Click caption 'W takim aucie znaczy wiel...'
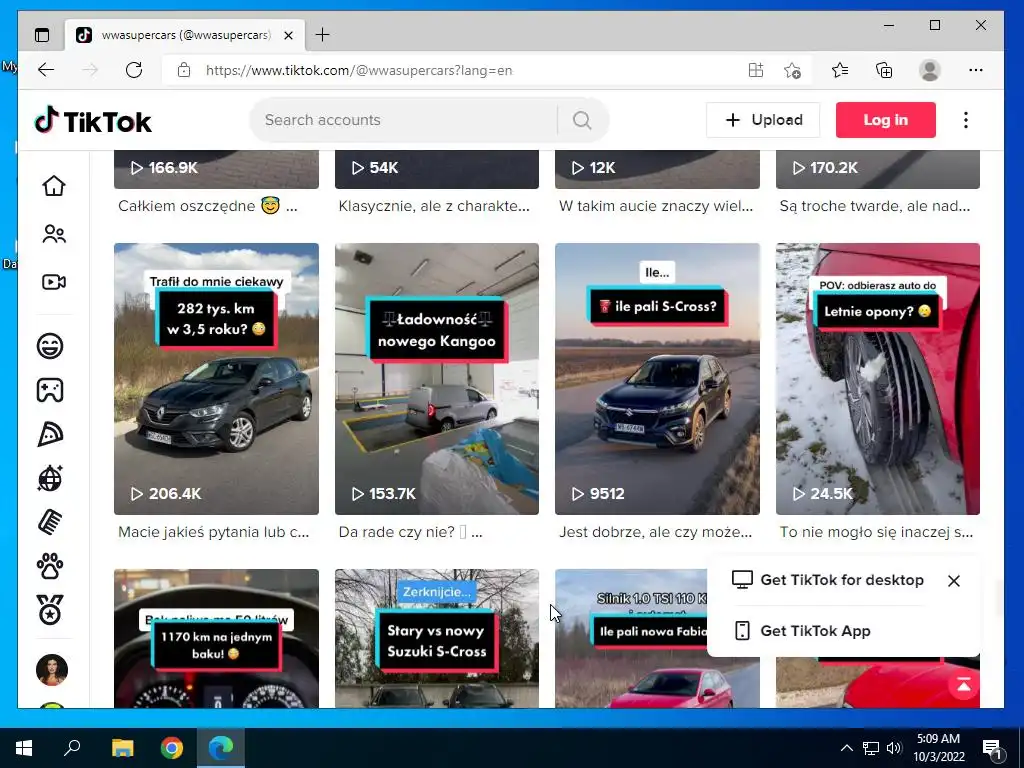Screen dimensions: 1024x768 656,206
